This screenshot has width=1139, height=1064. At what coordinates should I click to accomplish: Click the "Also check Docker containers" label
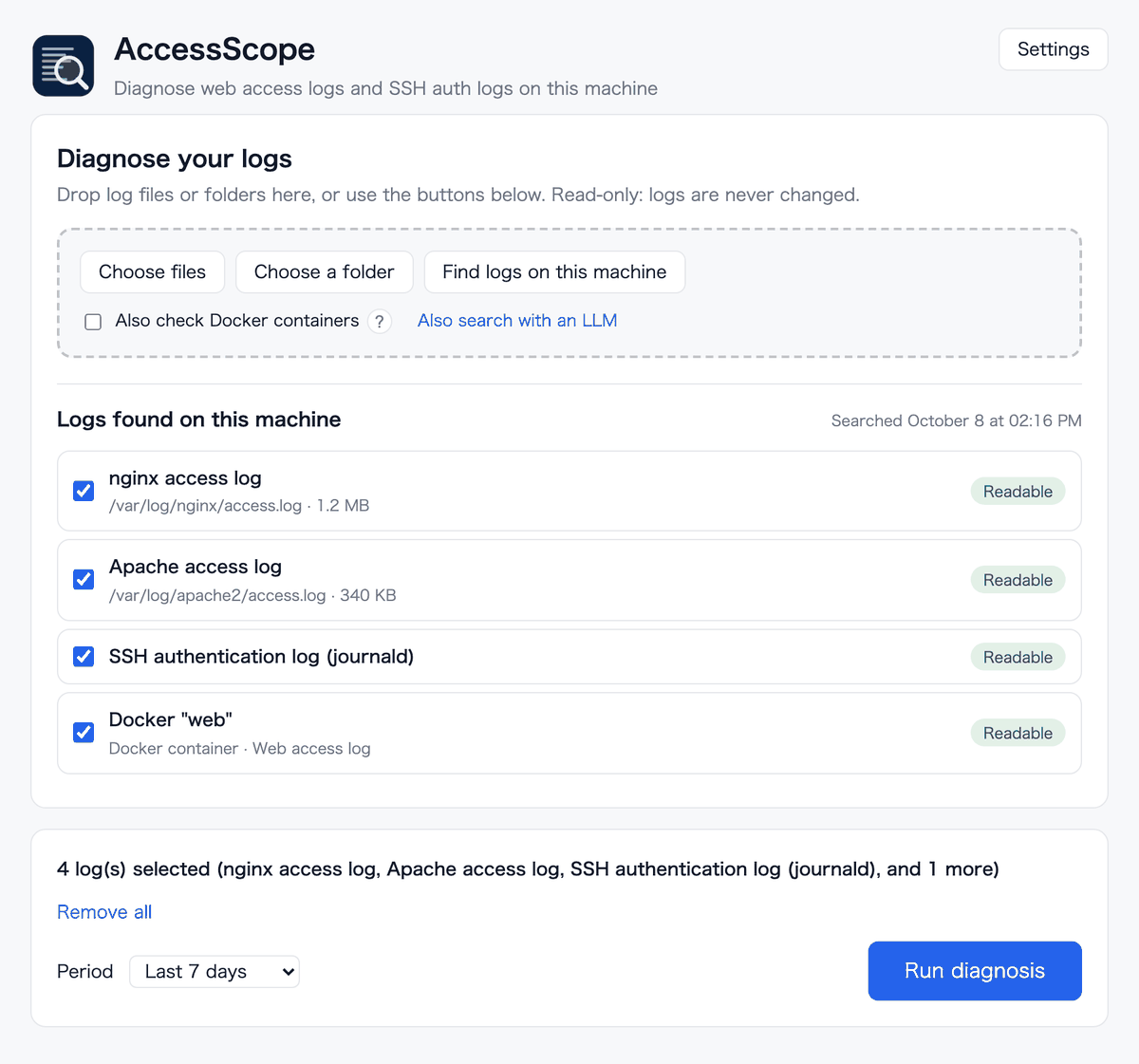237,321
